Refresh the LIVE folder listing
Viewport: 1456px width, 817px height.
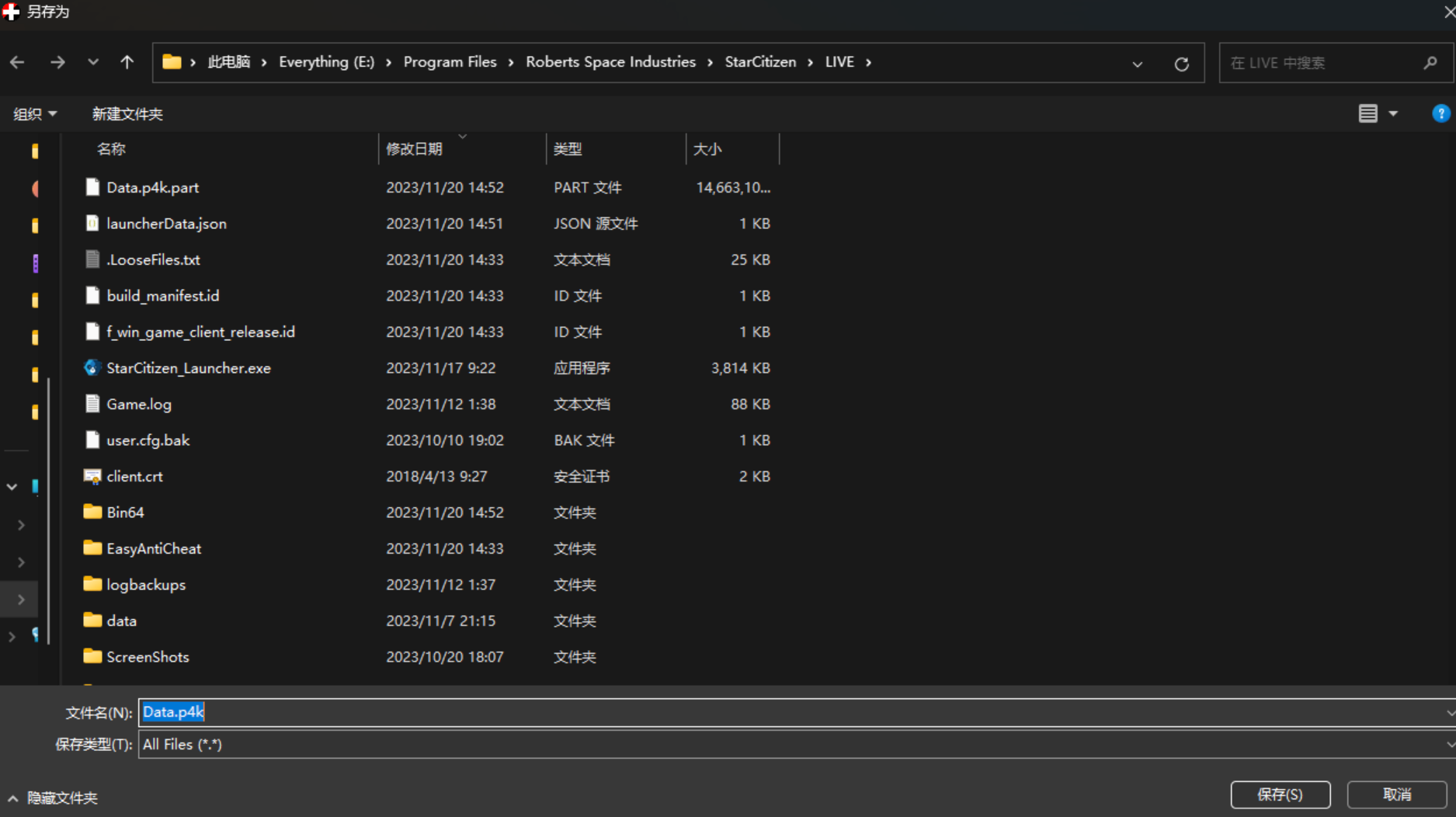(x=1181, y=64)
